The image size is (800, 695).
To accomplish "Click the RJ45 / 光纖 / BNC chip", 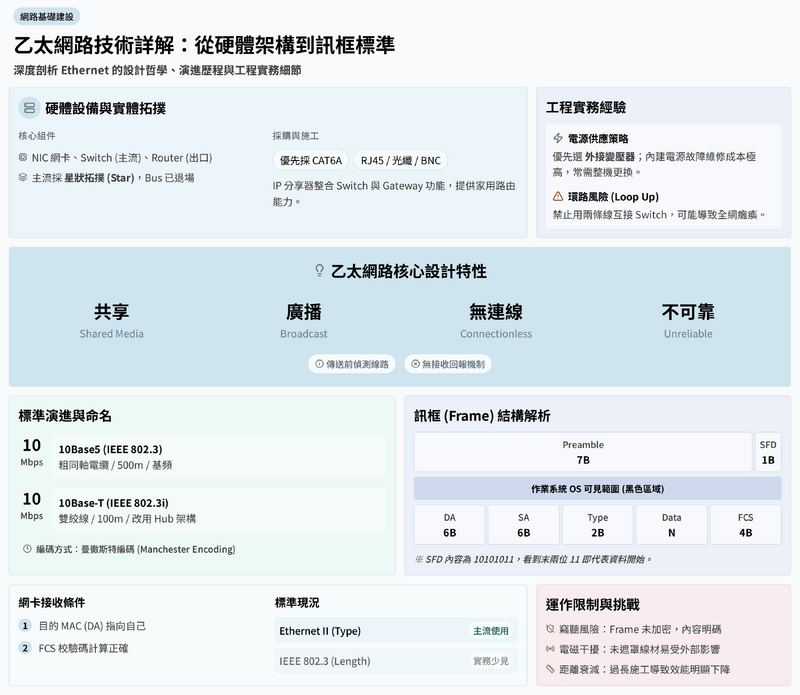I will point(402,160).
